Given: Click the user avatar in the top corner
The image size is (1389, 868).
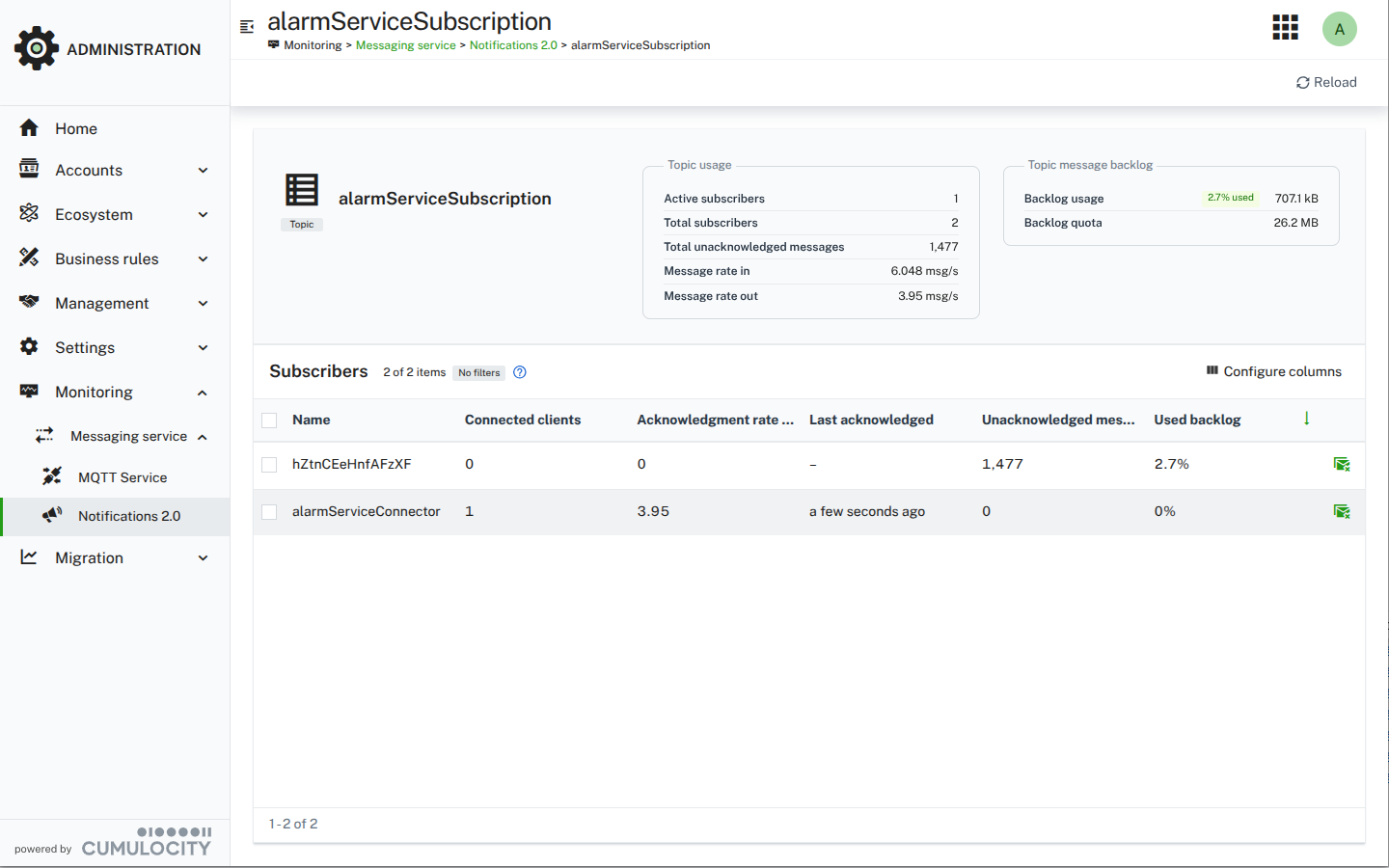Looking at the screenshot, I should (x=1340, y=29).
